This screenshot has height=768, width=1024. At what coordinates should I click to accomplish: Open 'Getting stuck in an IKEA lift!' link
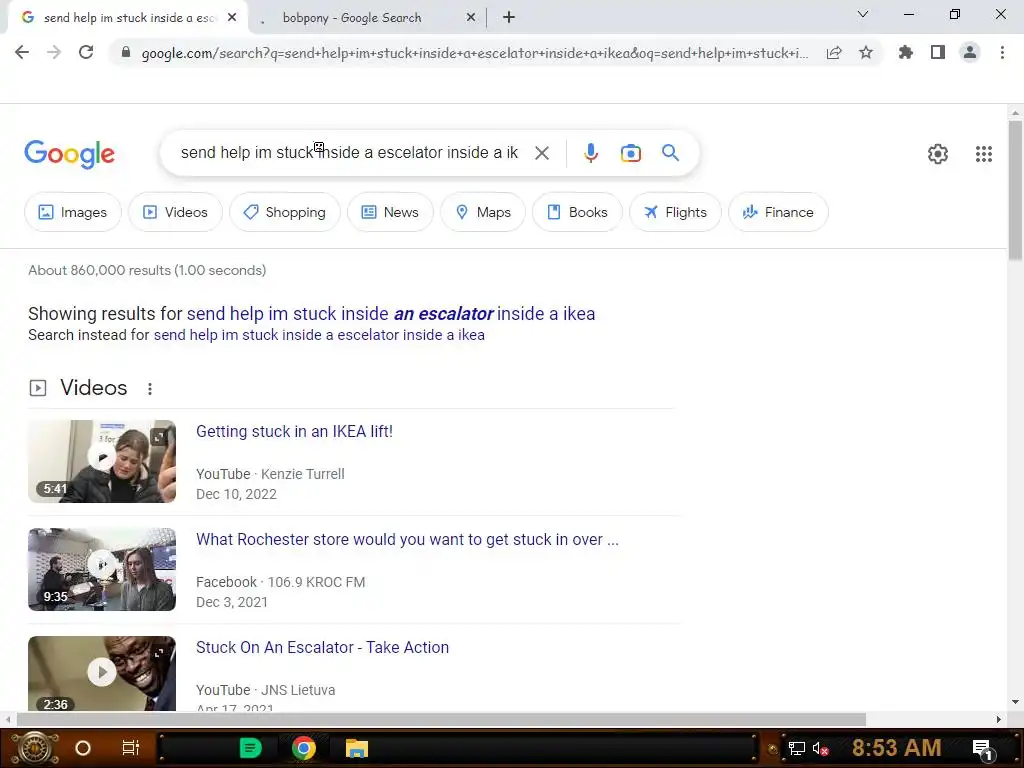tap(294, 432)
